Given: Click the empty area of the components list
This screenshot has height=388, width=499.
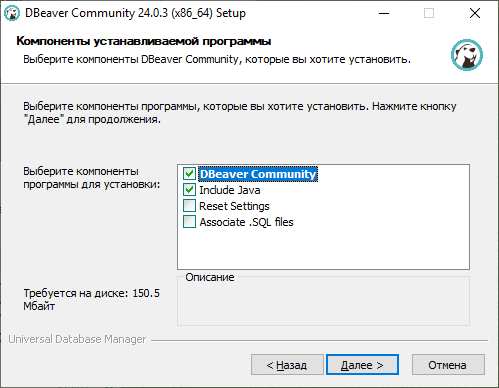Looking at the screenshot, I should tap(323, 248).
